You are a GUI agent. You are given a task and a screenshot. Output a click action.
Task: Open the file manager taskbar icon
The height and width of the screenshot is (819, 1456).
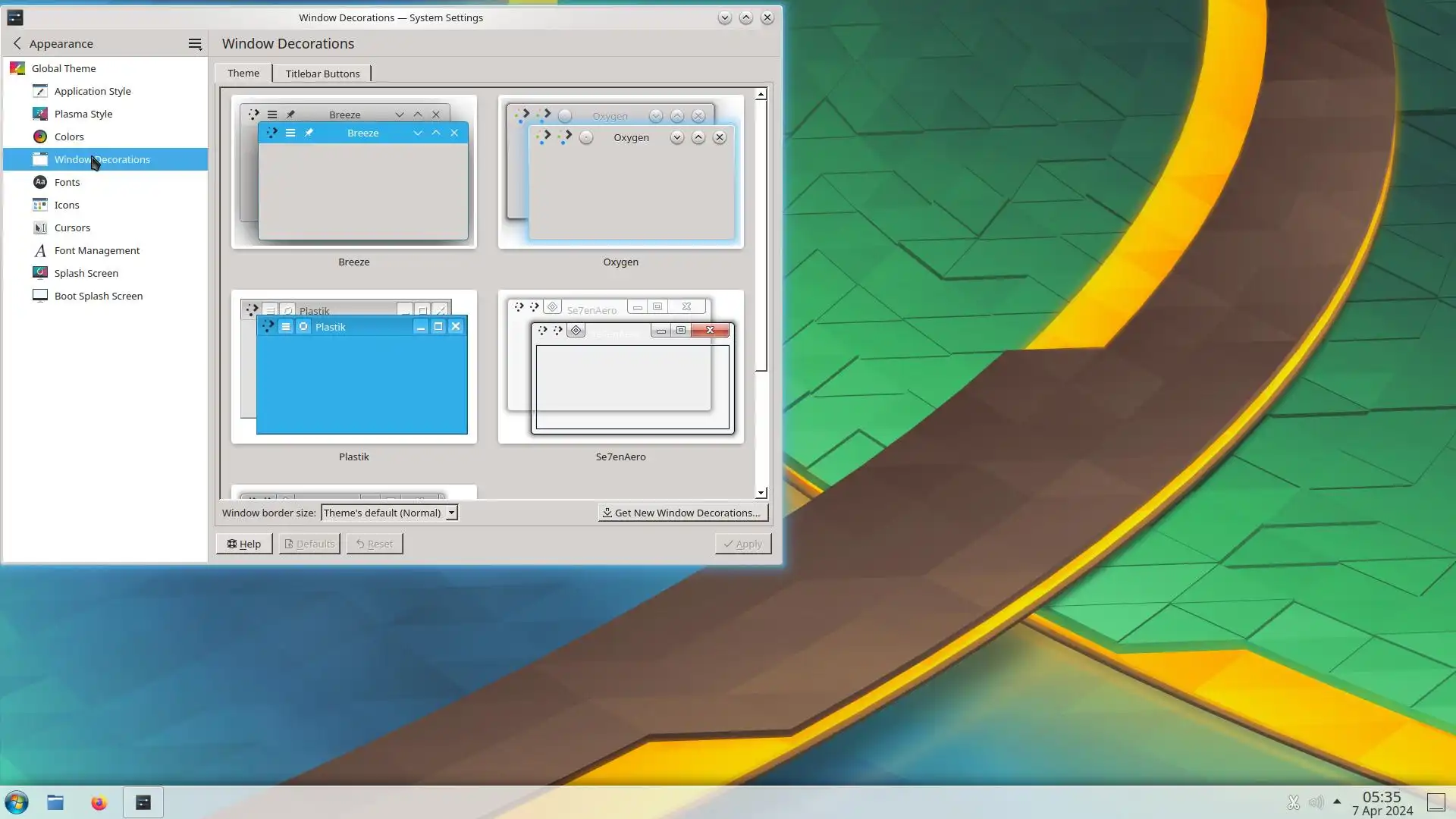(55, 802)
